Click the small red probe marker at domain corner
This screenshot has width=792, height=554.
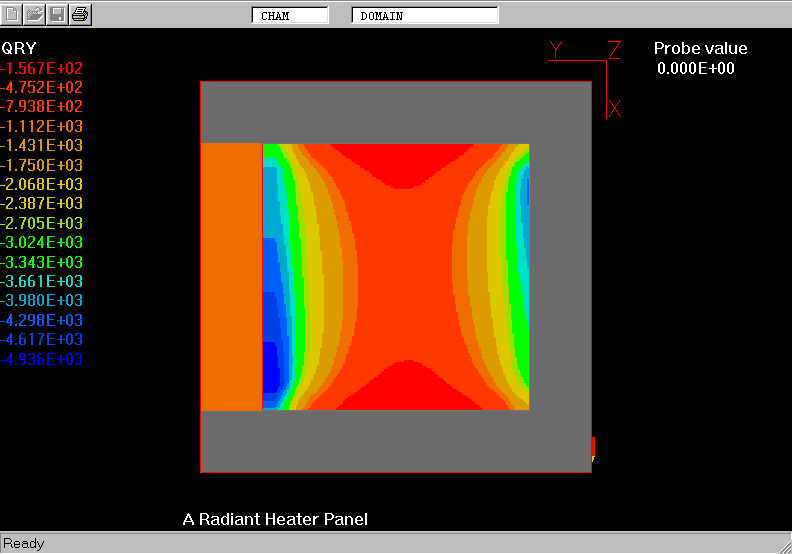click(593, 447)
